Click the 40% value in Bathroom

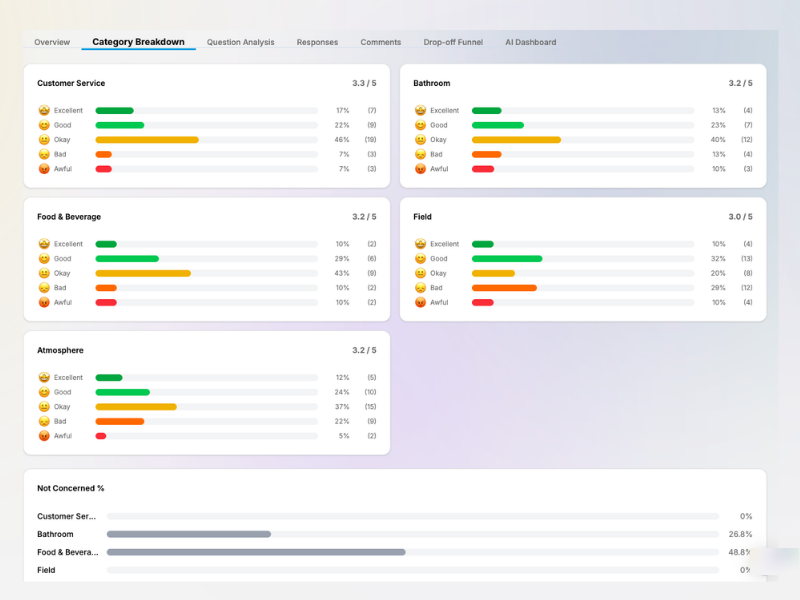[718, 140]
